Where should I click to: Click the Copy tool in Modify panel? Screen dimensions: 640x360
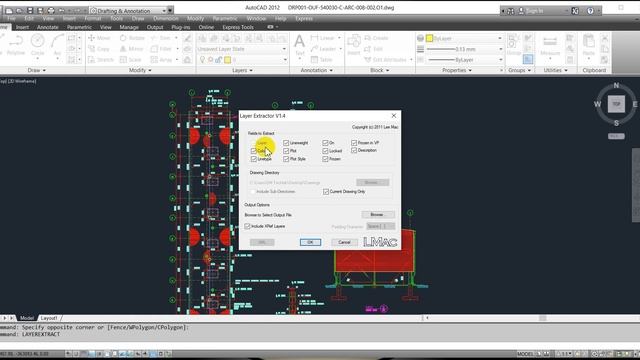(x=99, y=49)
